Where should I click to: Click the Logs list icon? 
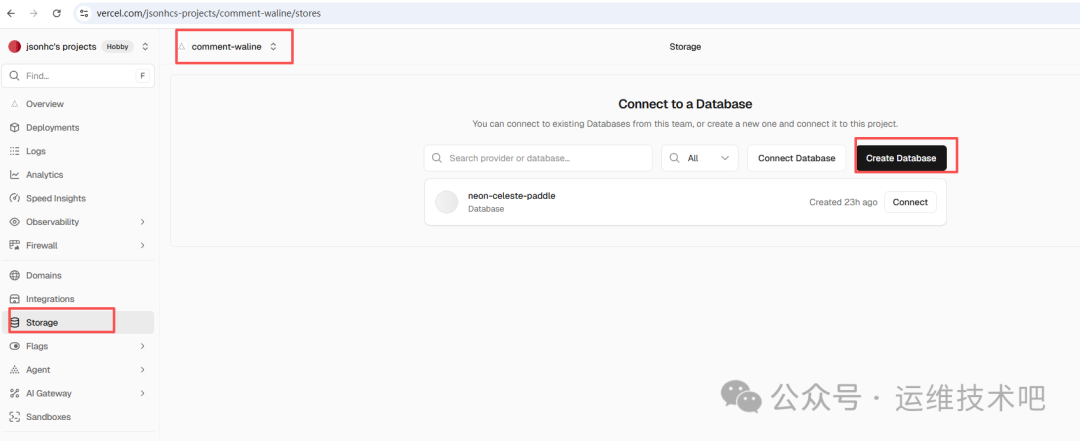14,151
